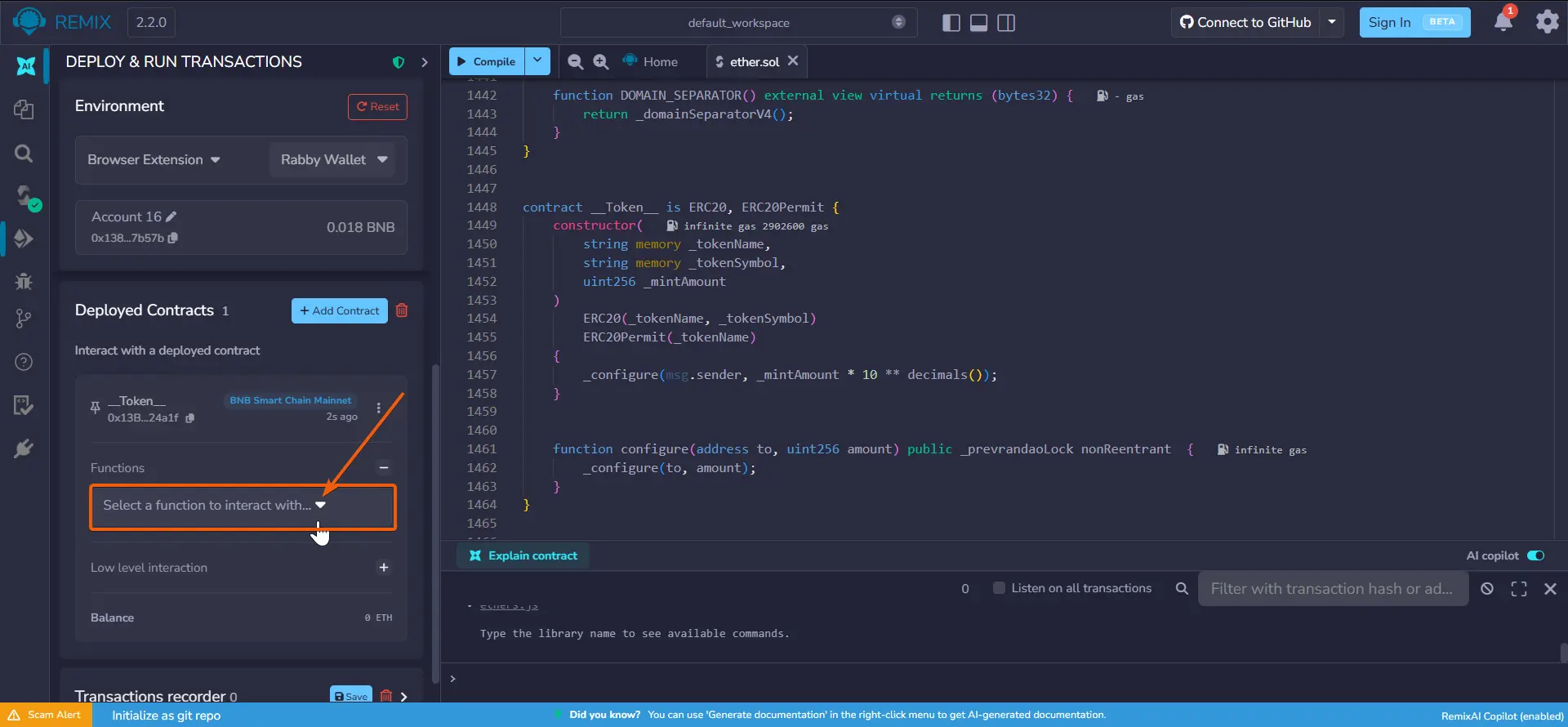Open the Browser Extension environment dropdown

click(x=154, y=159)
